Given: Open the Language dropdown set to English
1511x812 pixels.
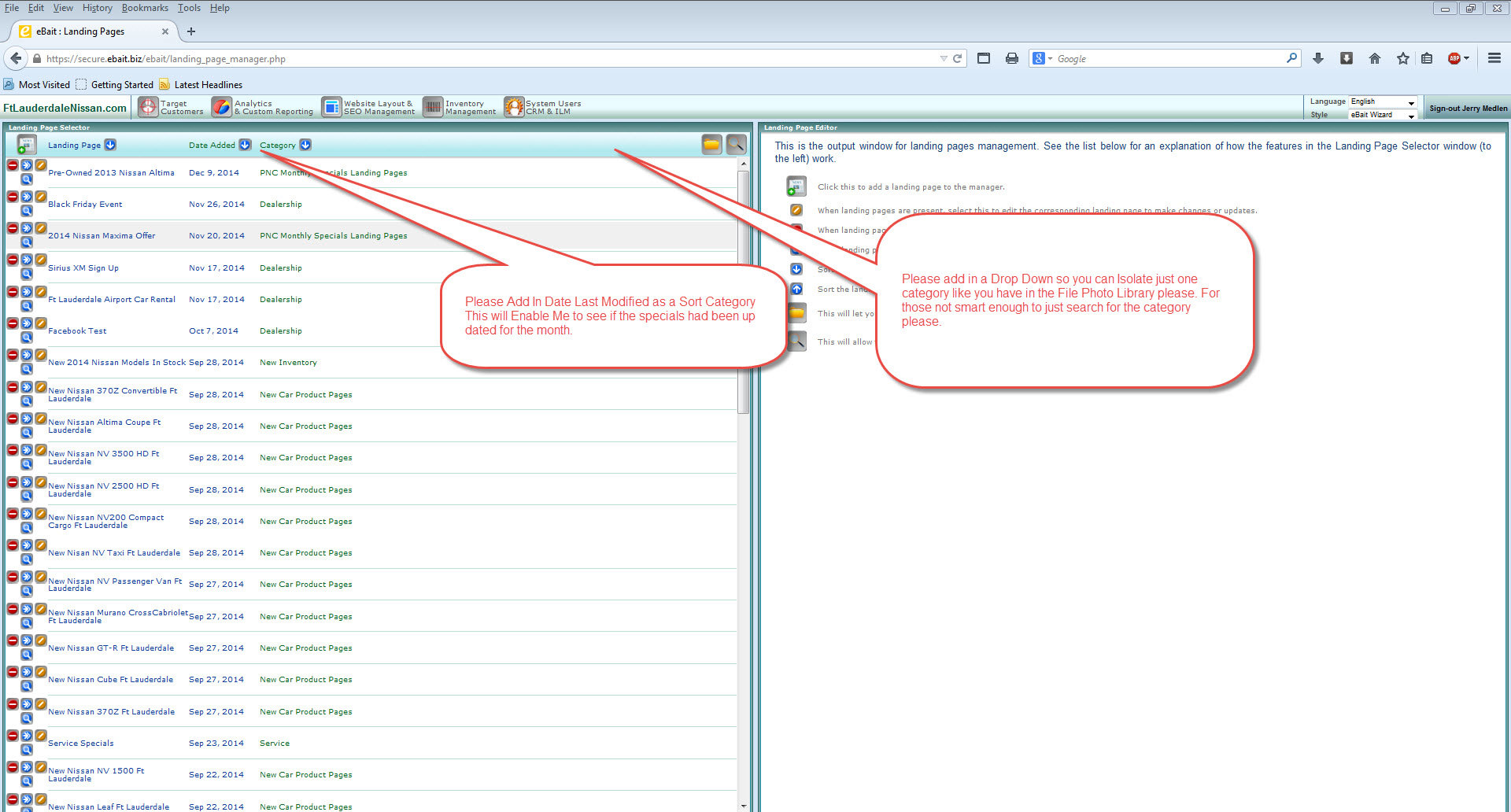Looking at the screenshot, I should pos(1383,102).
